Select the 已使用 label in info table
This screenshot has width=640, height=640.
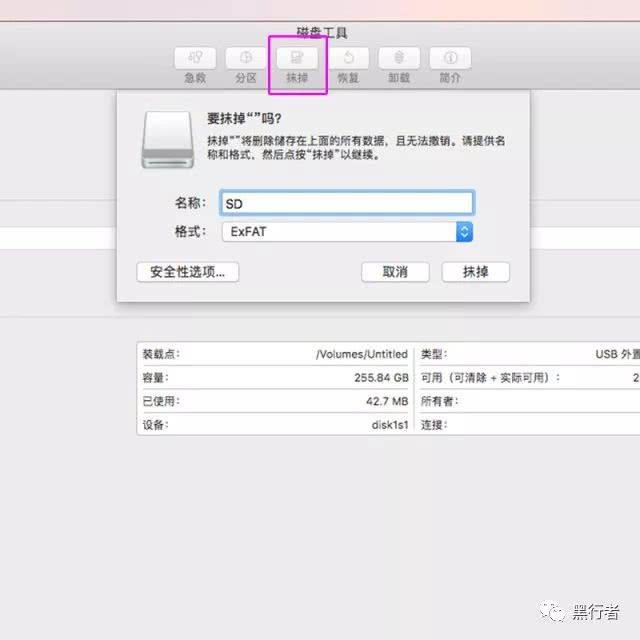(x=161, y=401)
